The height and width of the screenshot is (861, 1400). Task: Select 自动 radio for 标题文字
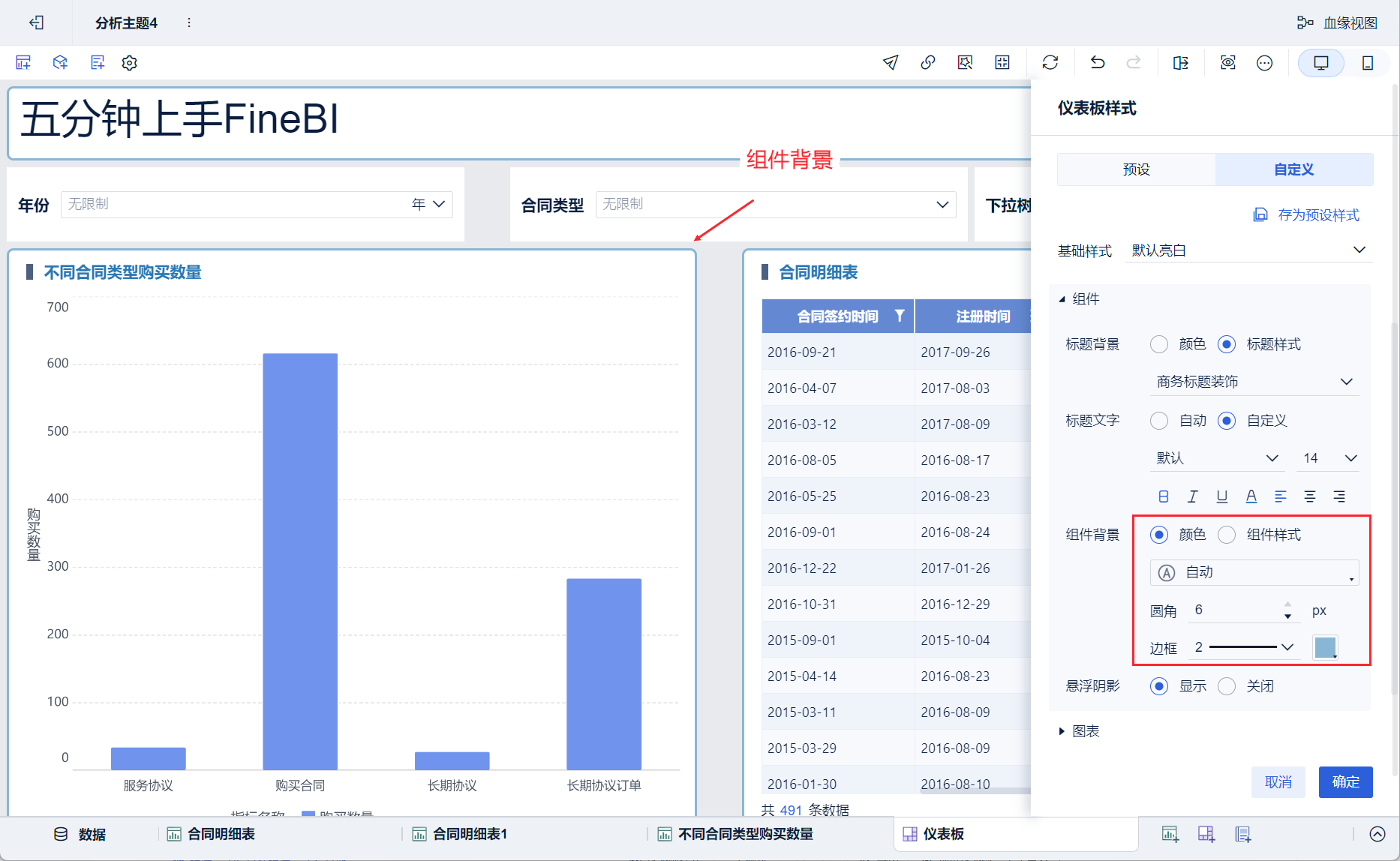1159,421
